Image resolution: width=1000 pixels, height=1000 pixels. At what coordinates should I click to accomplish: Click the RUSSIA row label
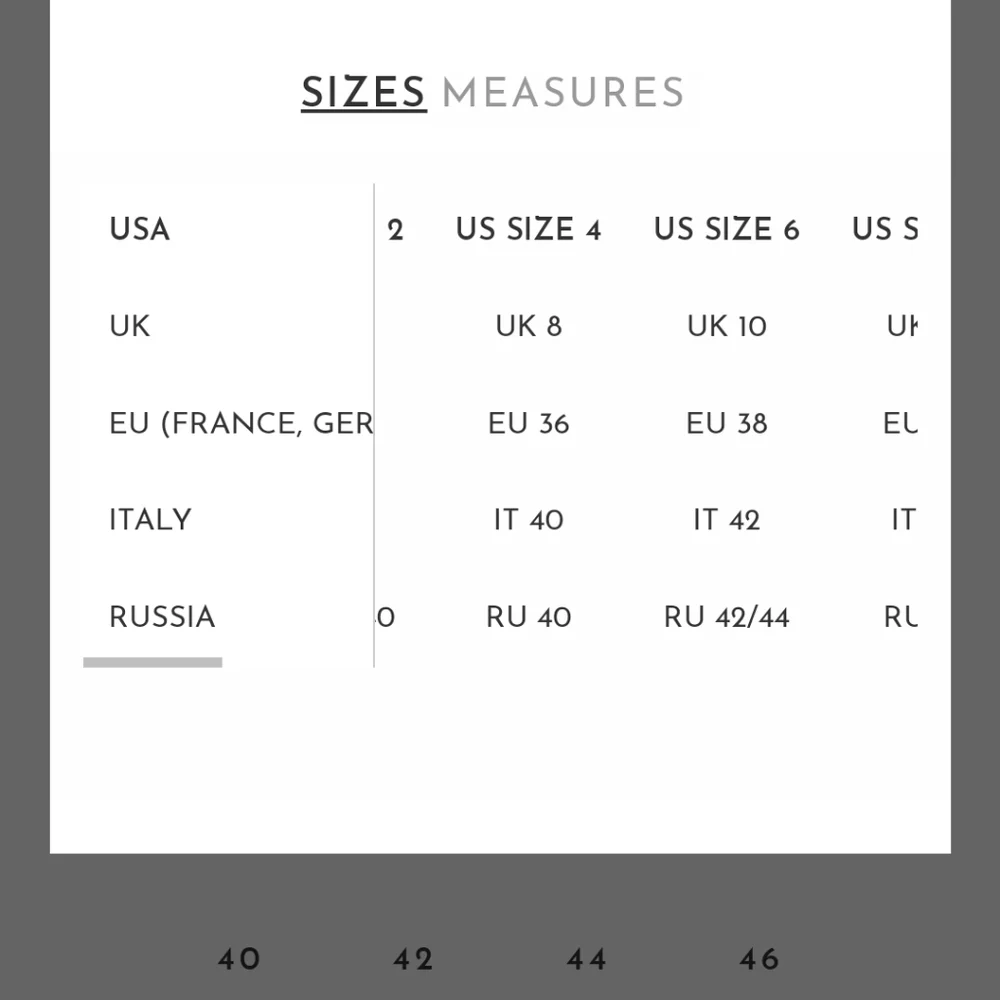pos(162,617)
